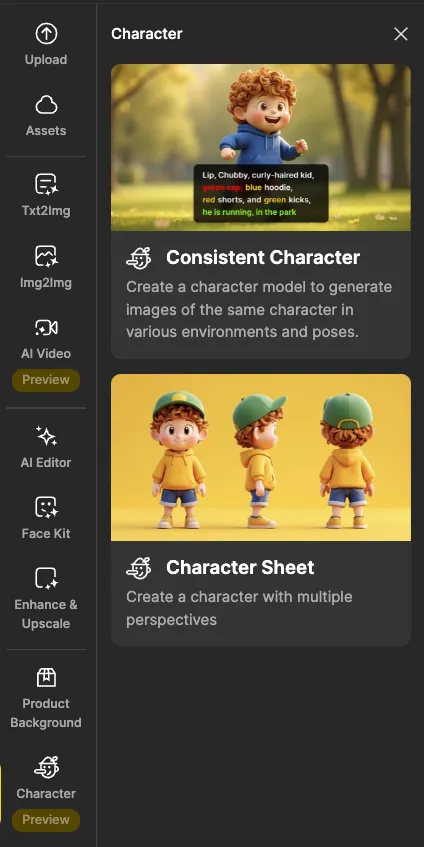
Task: Click the Preview badge under Character
Action: [x=46, y=820]
